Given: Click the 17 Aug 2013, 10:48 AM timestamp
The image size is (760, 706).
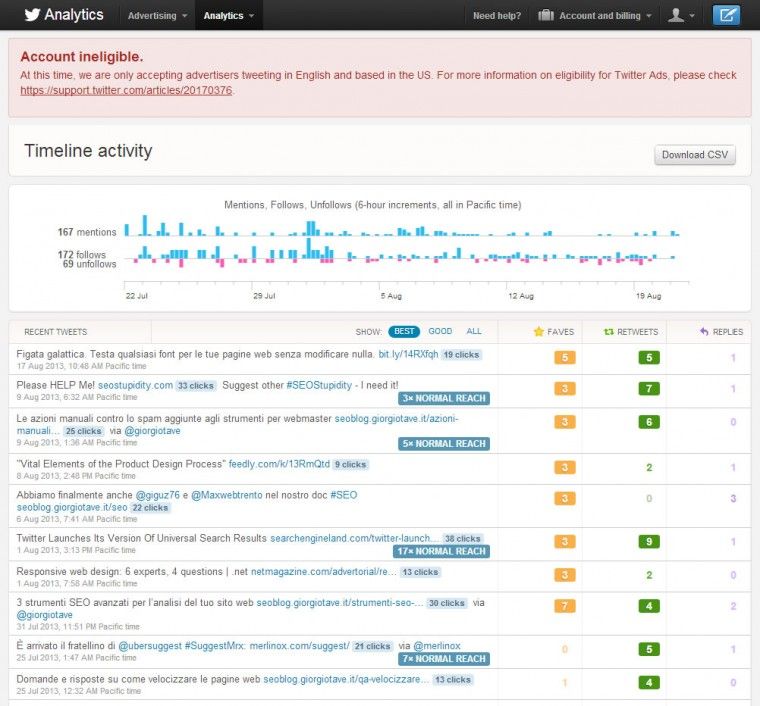Looking at the screenshot, I should [81, 366].
